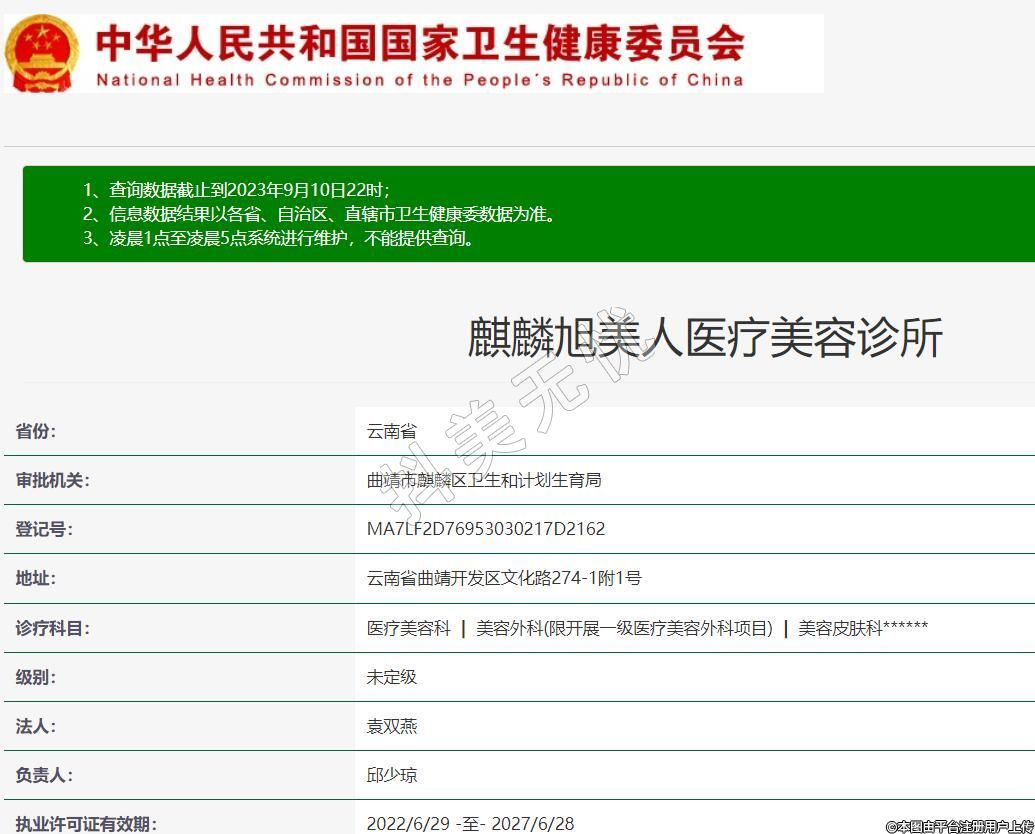Click the English National Health Commission subtitle
The width and height of the screenshot is (1035, 834).
420,80
